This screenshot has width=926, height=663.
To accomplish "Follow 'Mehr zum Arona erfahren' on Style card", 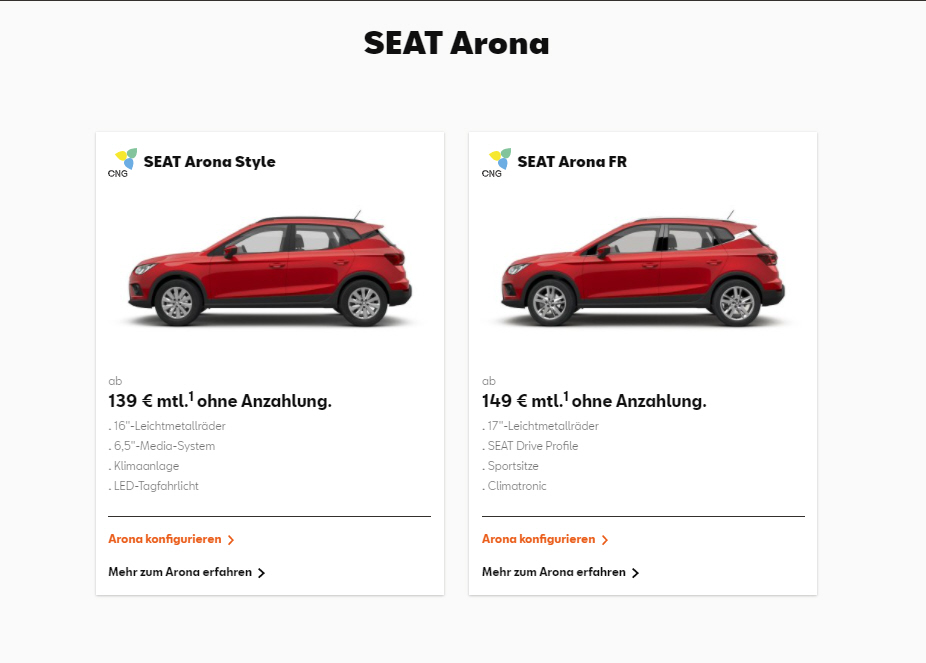I will (x=180, y=572).
